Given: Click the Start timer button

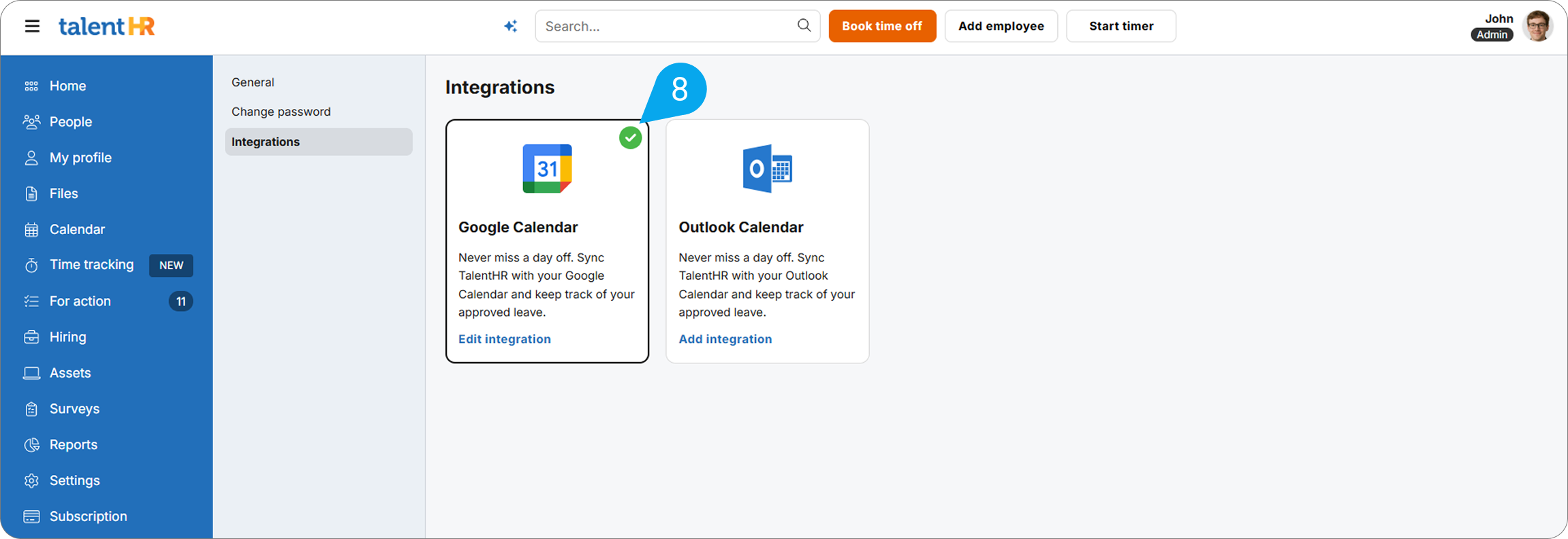Looking at the screenshot, I should [x=1120, y=26].
